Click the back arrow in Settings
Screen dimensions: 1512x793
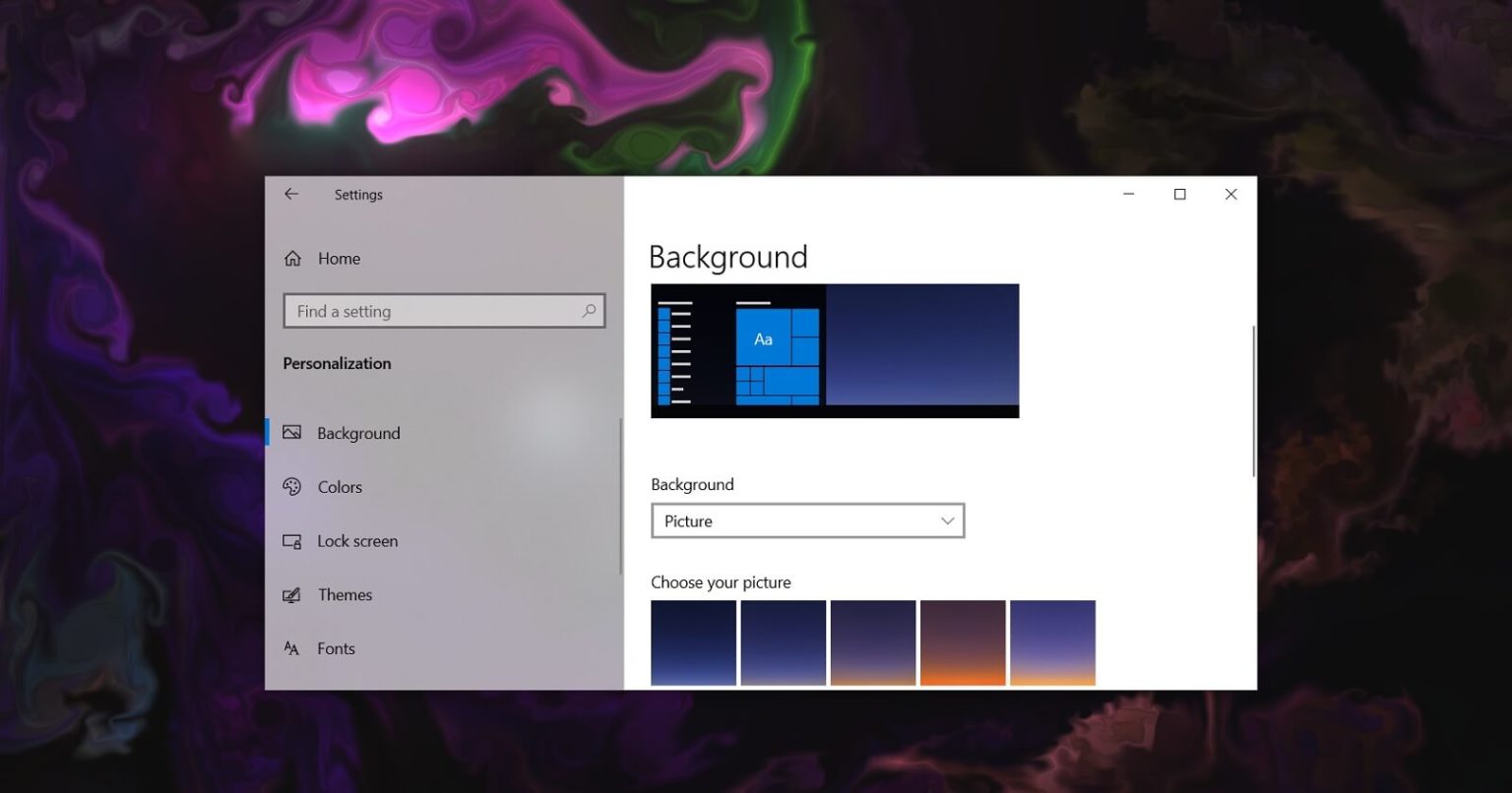pos(291,194)
